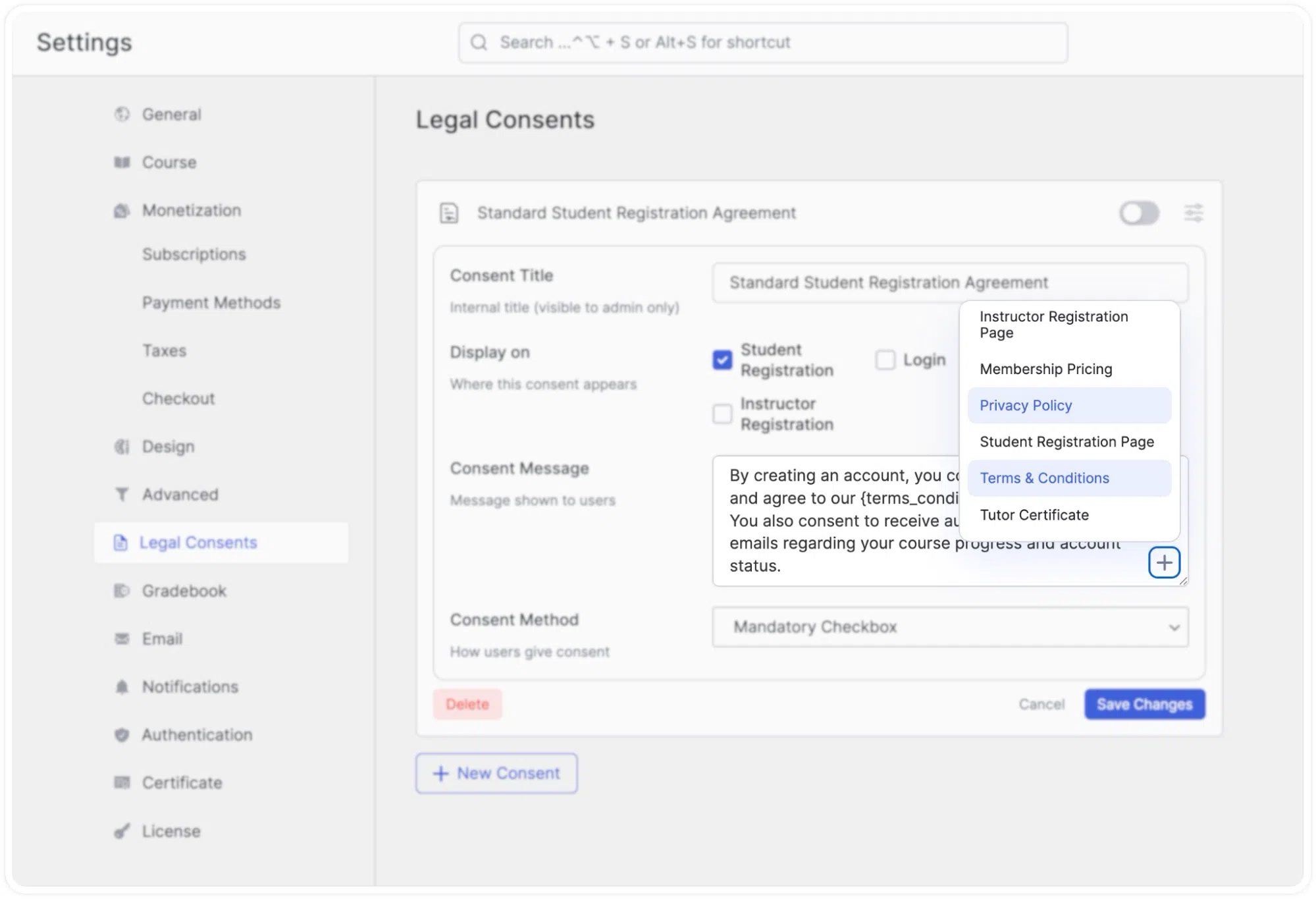Click the Legal Consents document icon
Viewport: 1316px width, 899px height.
[x=120, y=543]
